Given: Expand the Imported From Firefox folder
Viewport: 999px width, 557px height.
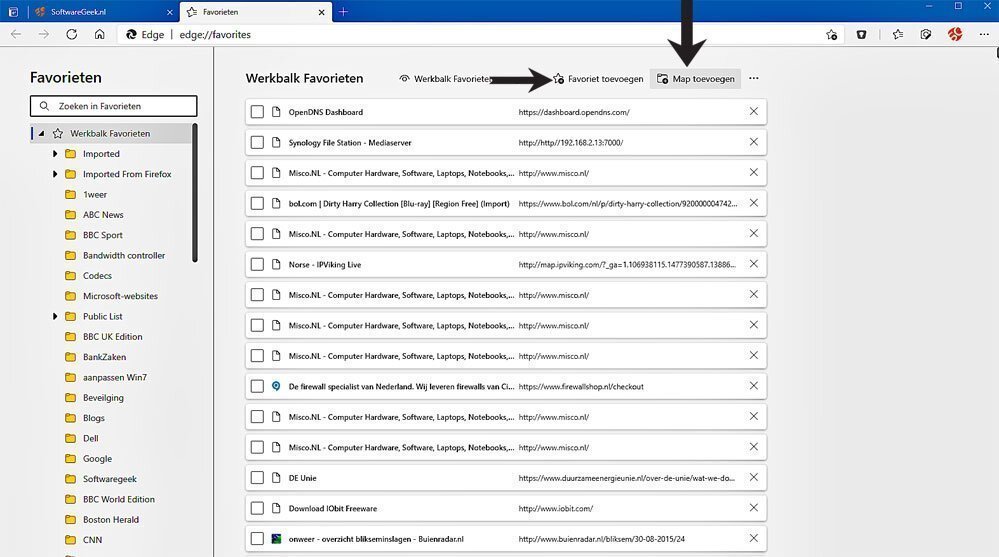Looking at the screenshot, I should click(x=55, y=174).
